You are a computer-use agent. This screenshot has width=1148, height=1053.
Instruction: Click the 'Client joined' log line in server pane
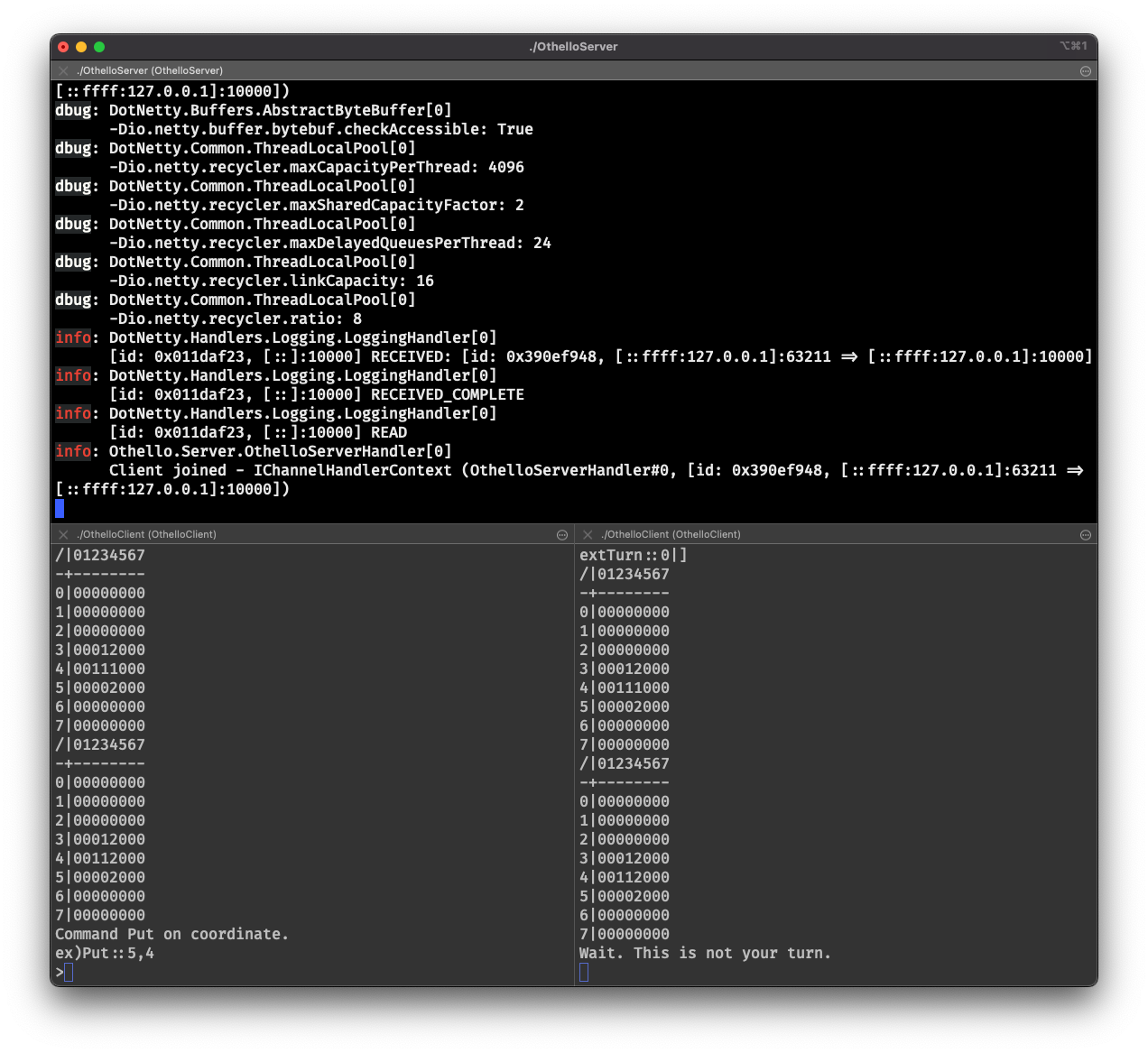(x=597, y=470)
